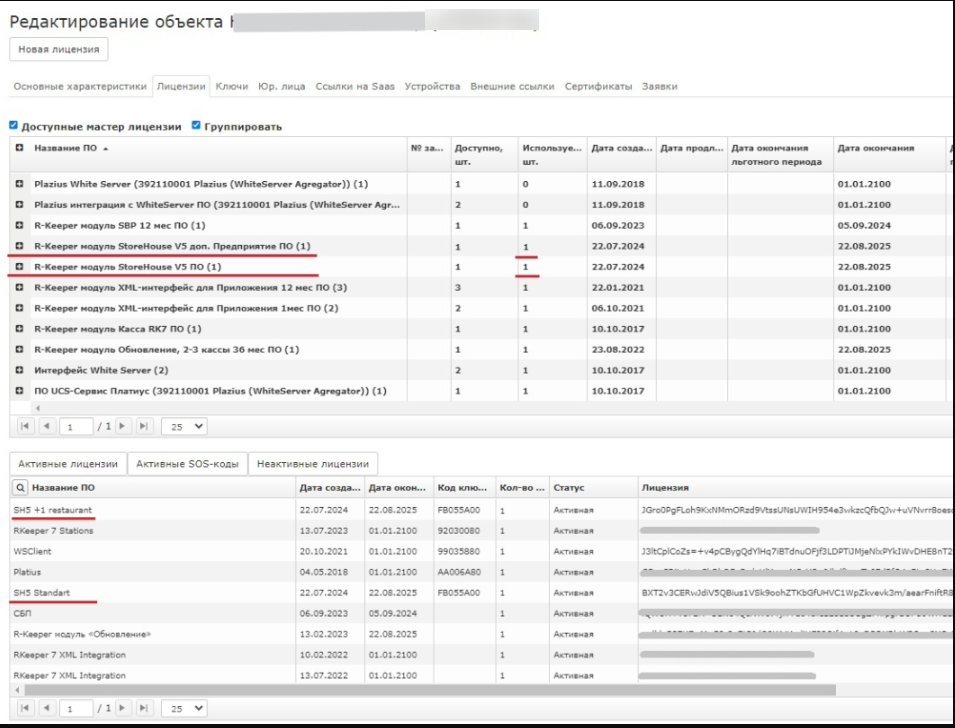Select the R-Keeper модуль «Обновление» row
The image size is (955, 728).
point(481,634)
